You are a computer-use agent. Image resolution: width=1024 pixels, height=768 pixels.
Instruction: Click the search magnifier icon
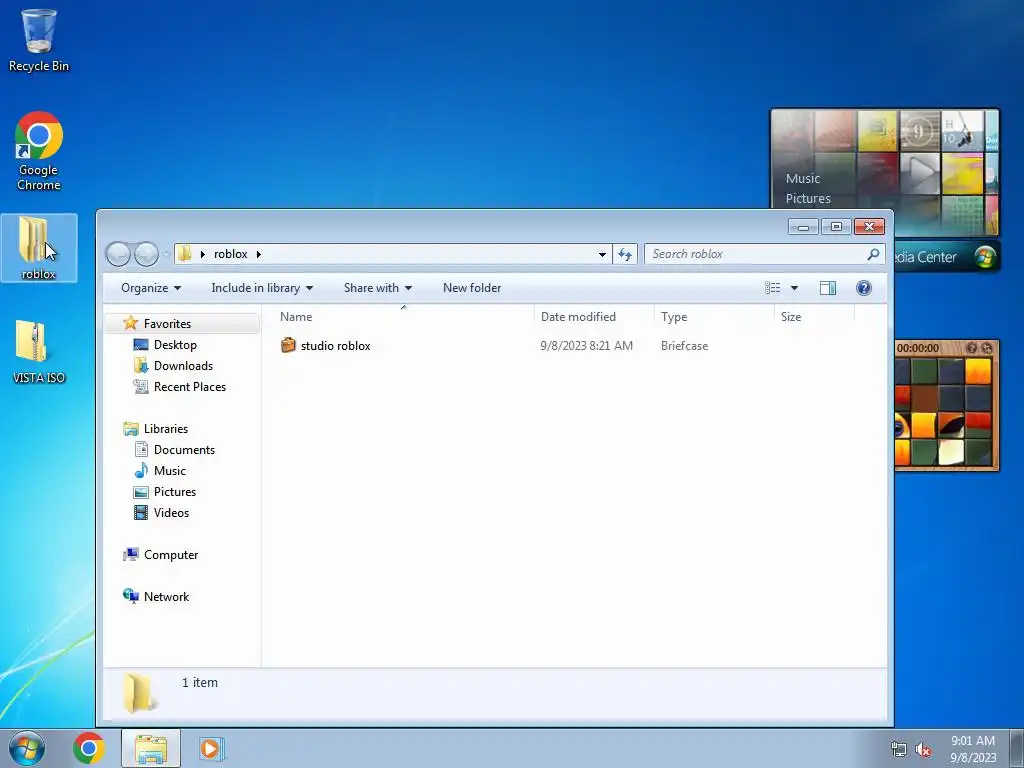point(872,254)
